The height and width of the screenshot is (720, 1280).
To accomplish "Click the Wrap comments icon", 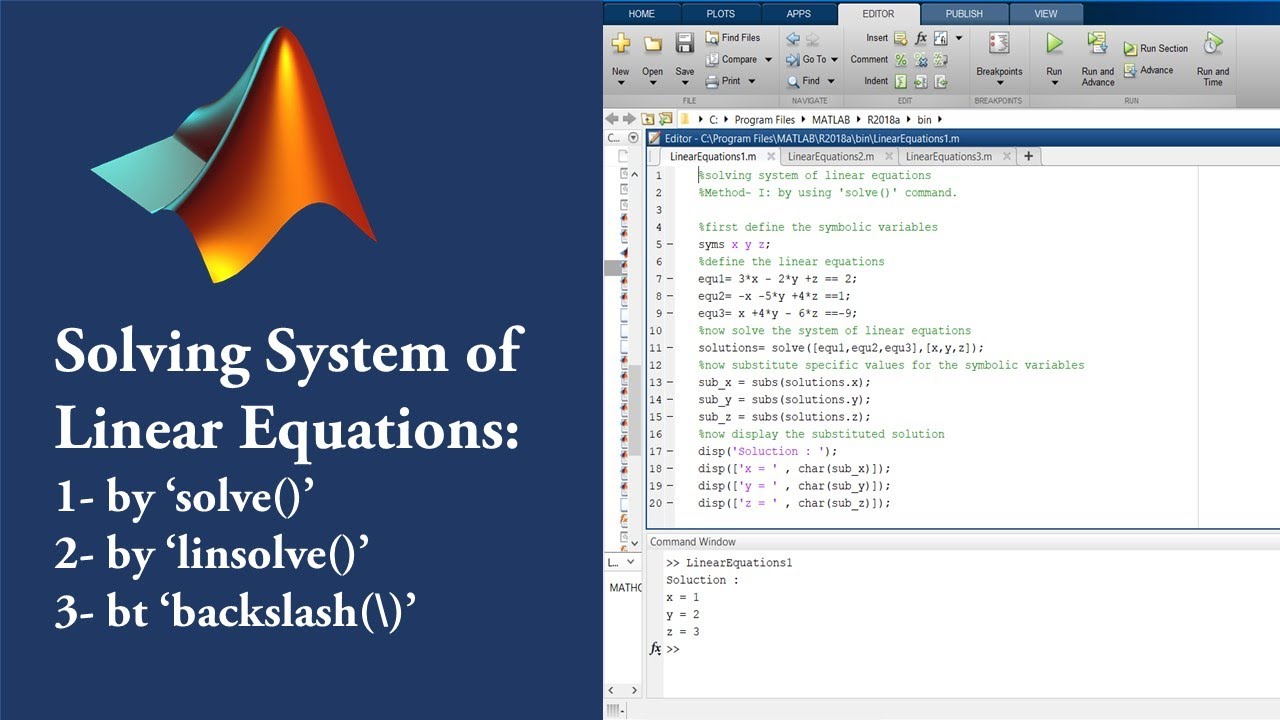I will pos(941,60).
